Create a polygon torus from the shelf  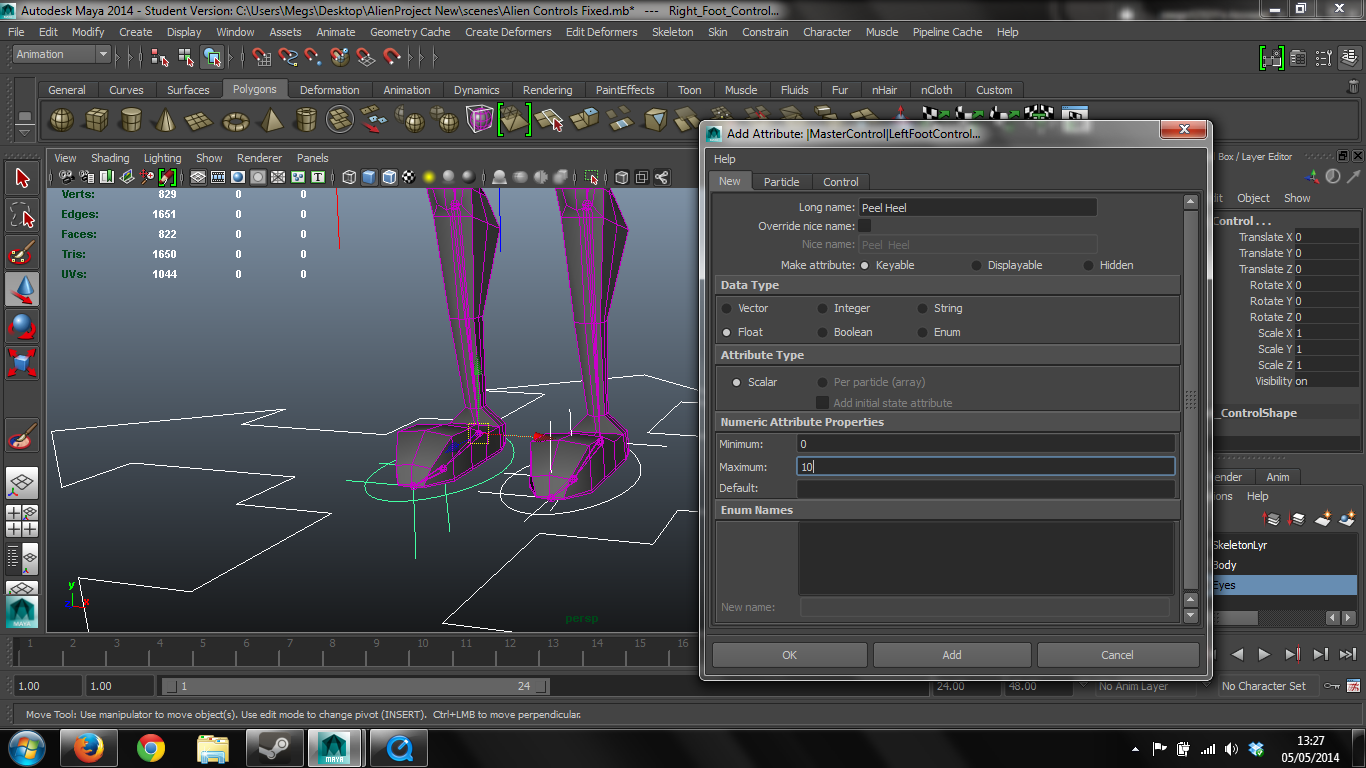234,119
